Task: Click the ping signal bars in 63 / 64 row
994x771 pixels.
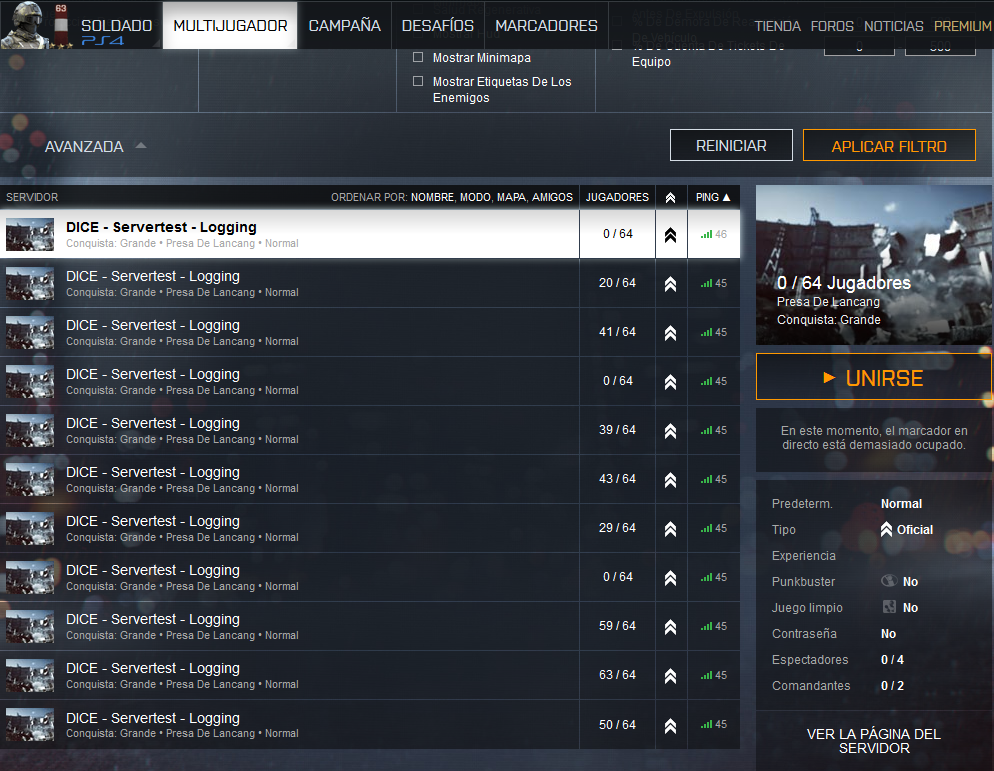Action: coord(706,675)
